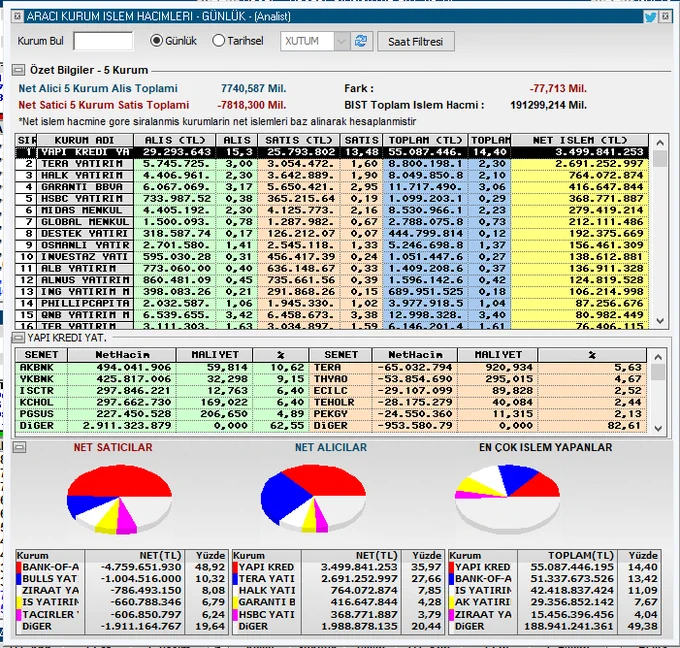Click the Saat Filtresi button

pos(415,42)
